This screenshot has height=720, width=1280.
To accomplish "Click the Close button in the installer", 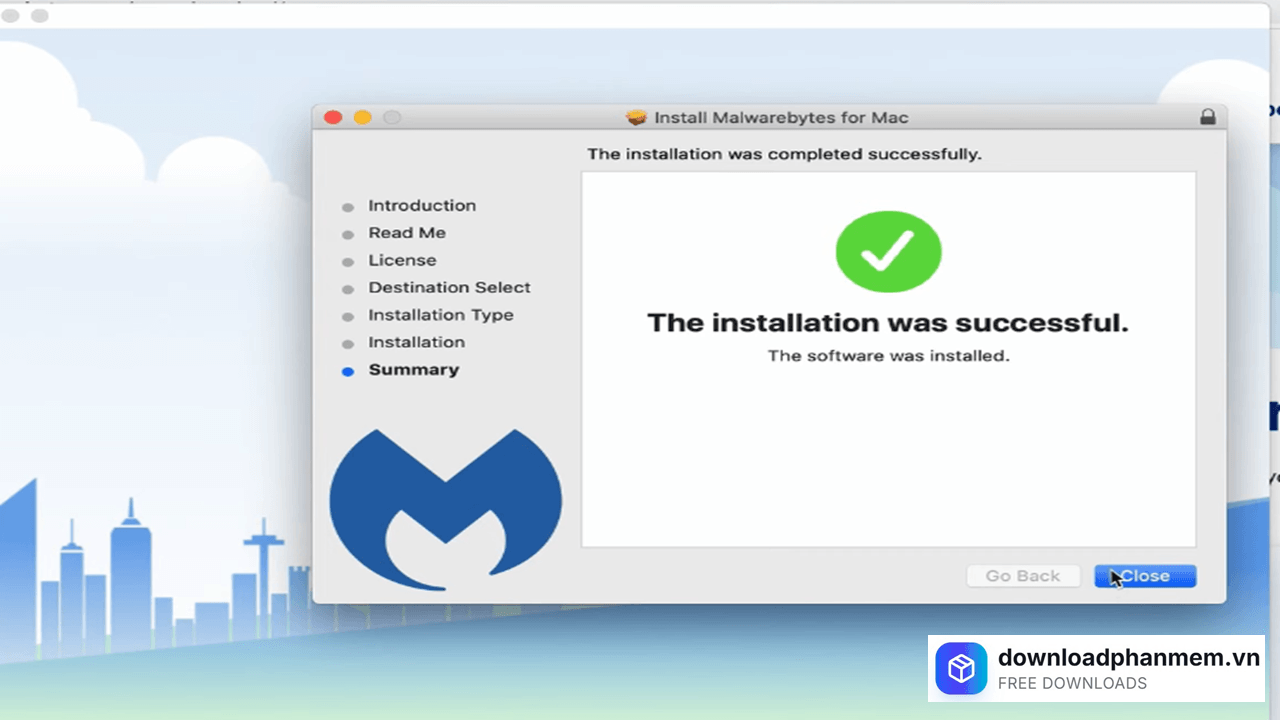I will point(1145,576).
